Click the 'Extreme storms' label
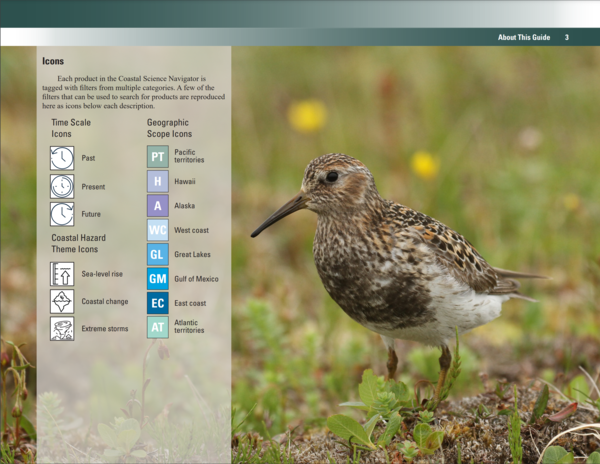600x464 pixels. (104, 329)
